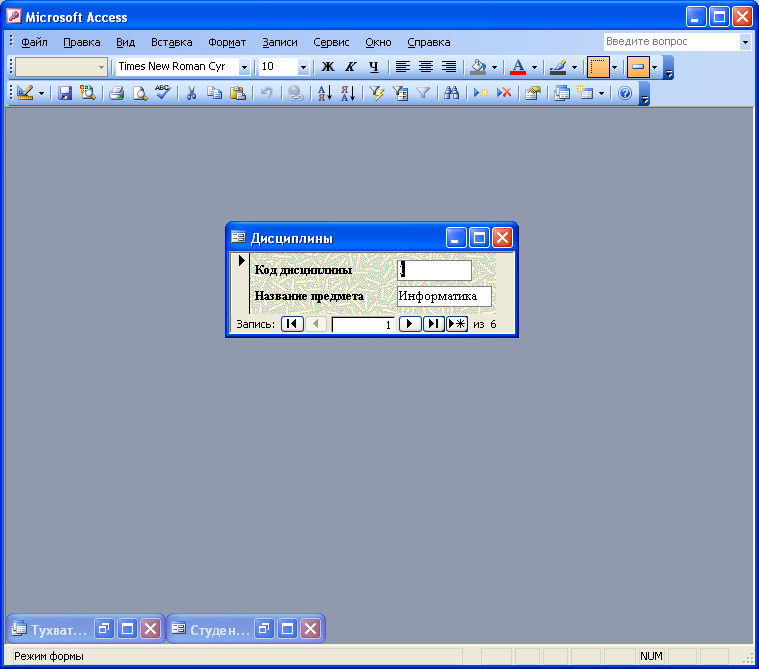Screen dimensions: 759x669
Task: Open the Properties icon
Action: [533, 92]
